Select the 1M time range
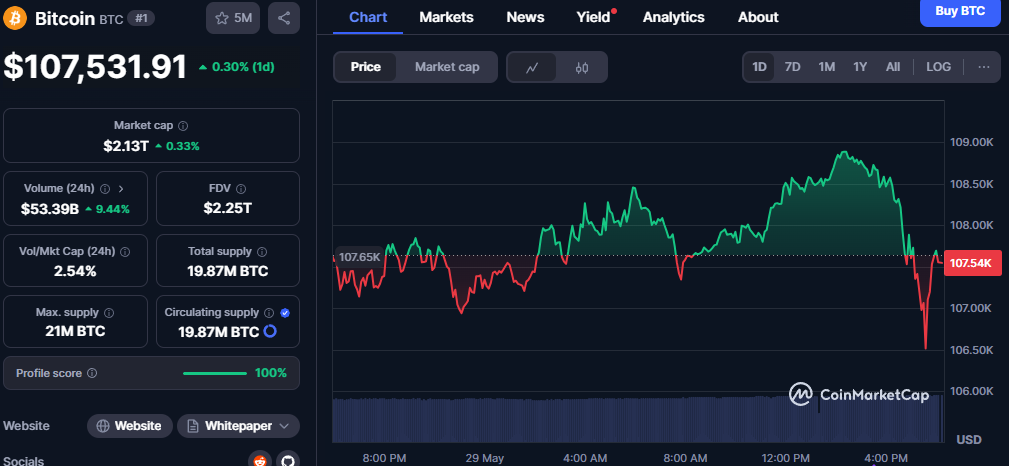The image size is (1009, 466). tap(827, 67)
